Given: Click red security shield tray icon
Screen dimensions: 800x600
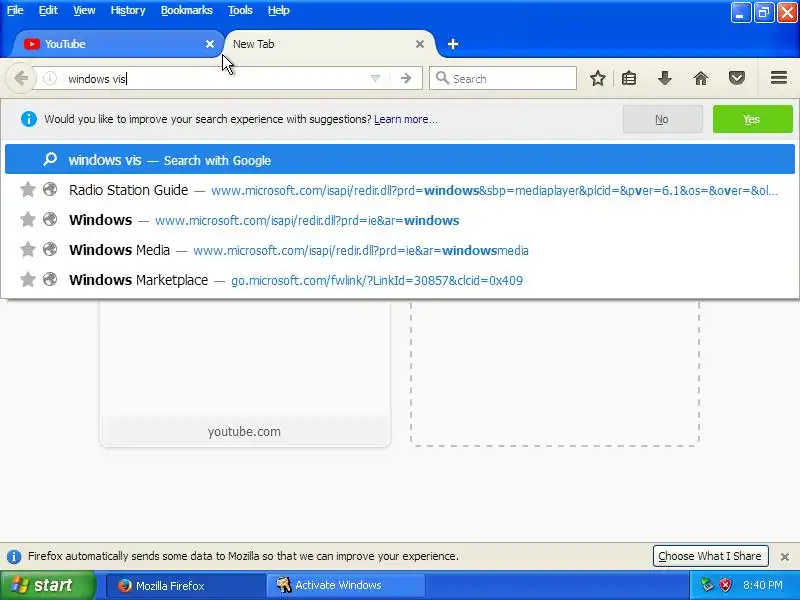Looking at the screenshot, I should (x=726, y=585).
